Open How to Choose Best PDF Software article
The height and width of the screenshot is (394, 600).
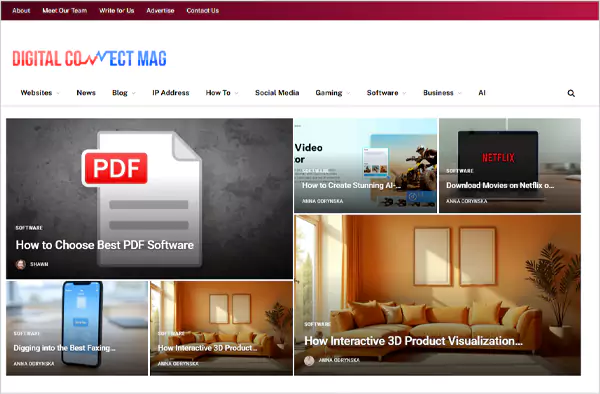tap(104, 245)
